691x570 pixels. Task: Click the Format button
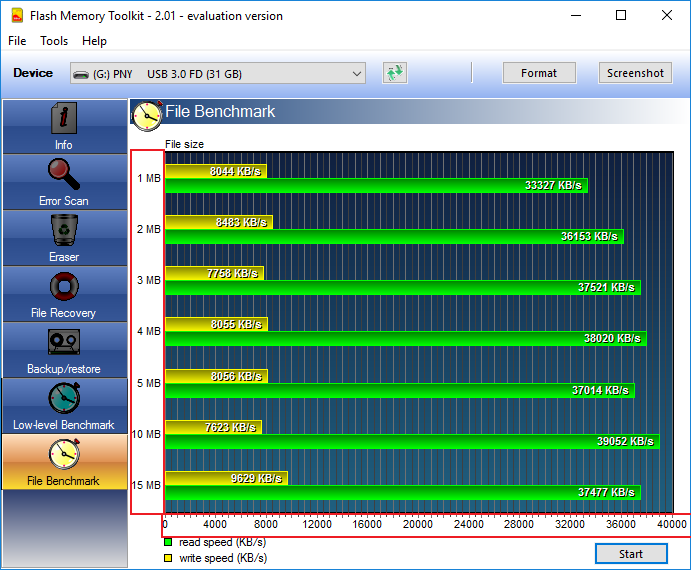pos(539,73)
